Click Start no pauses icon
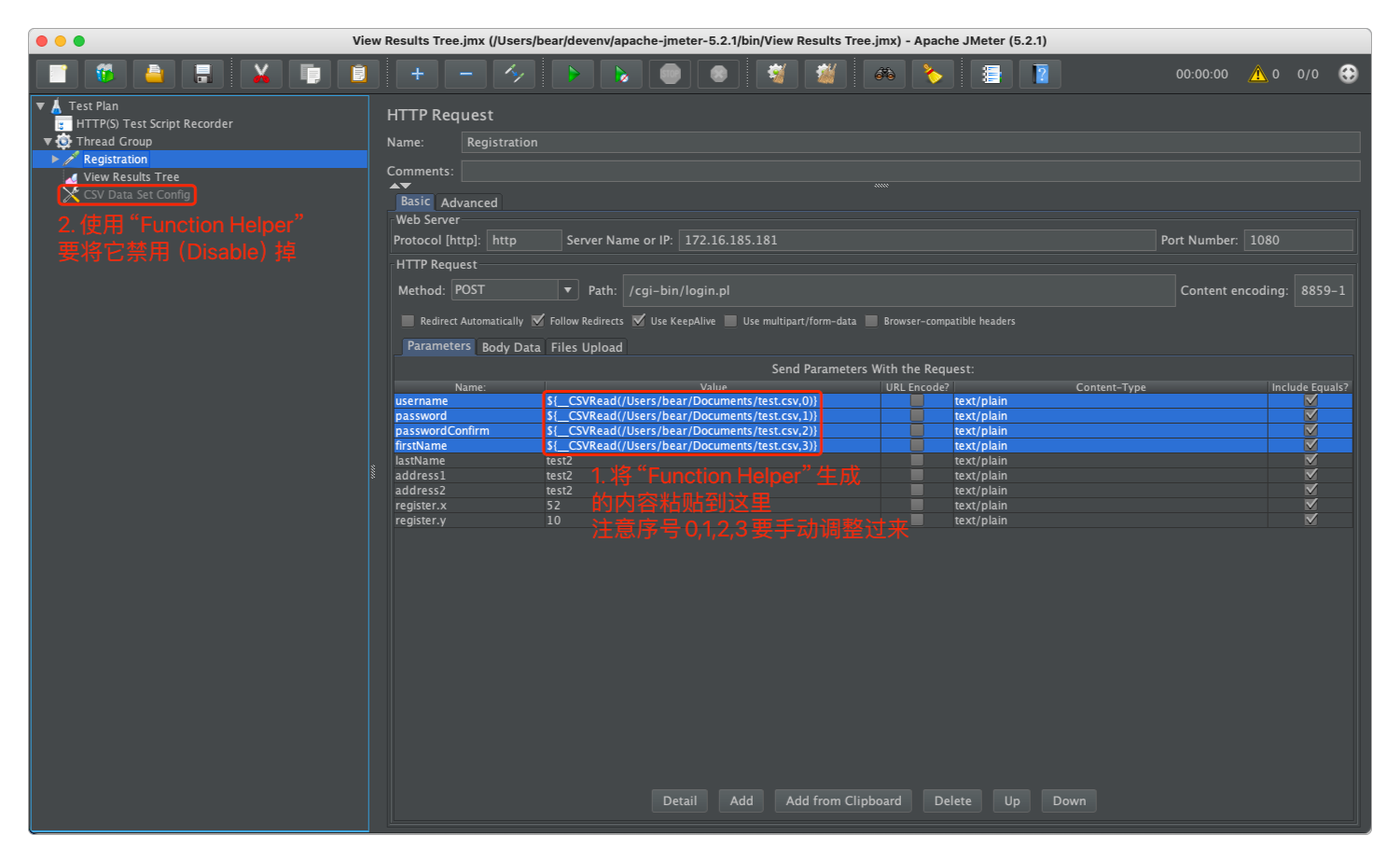The image size is (1400, 863). [621, 74]
